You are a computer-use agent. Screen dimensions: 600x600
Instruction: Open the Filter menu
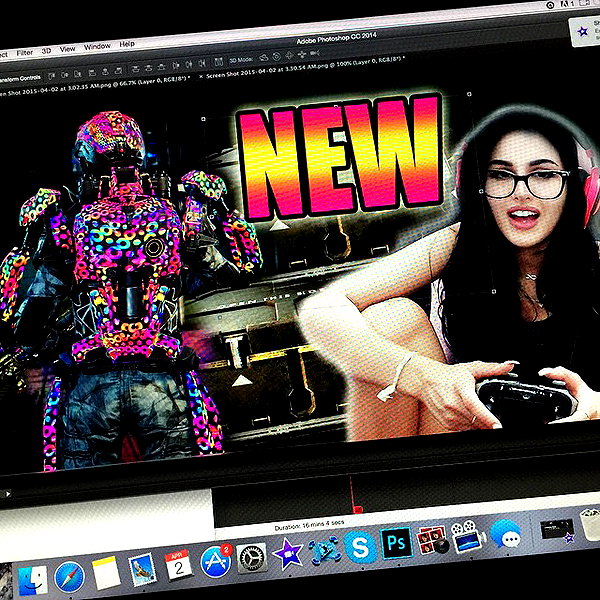pos(24,53)
